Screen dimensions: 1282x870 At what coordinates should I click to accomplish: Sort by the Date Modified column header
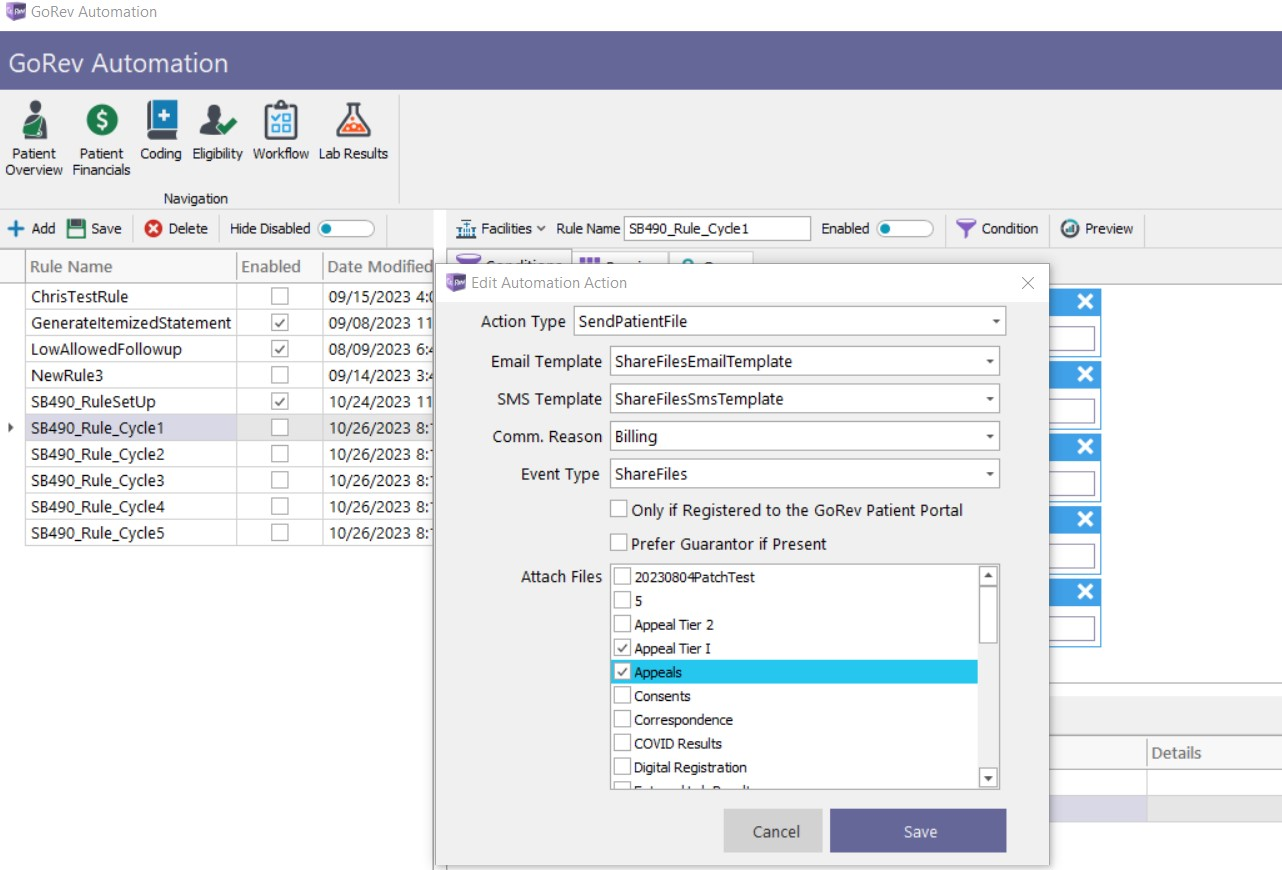pos(378,266)
